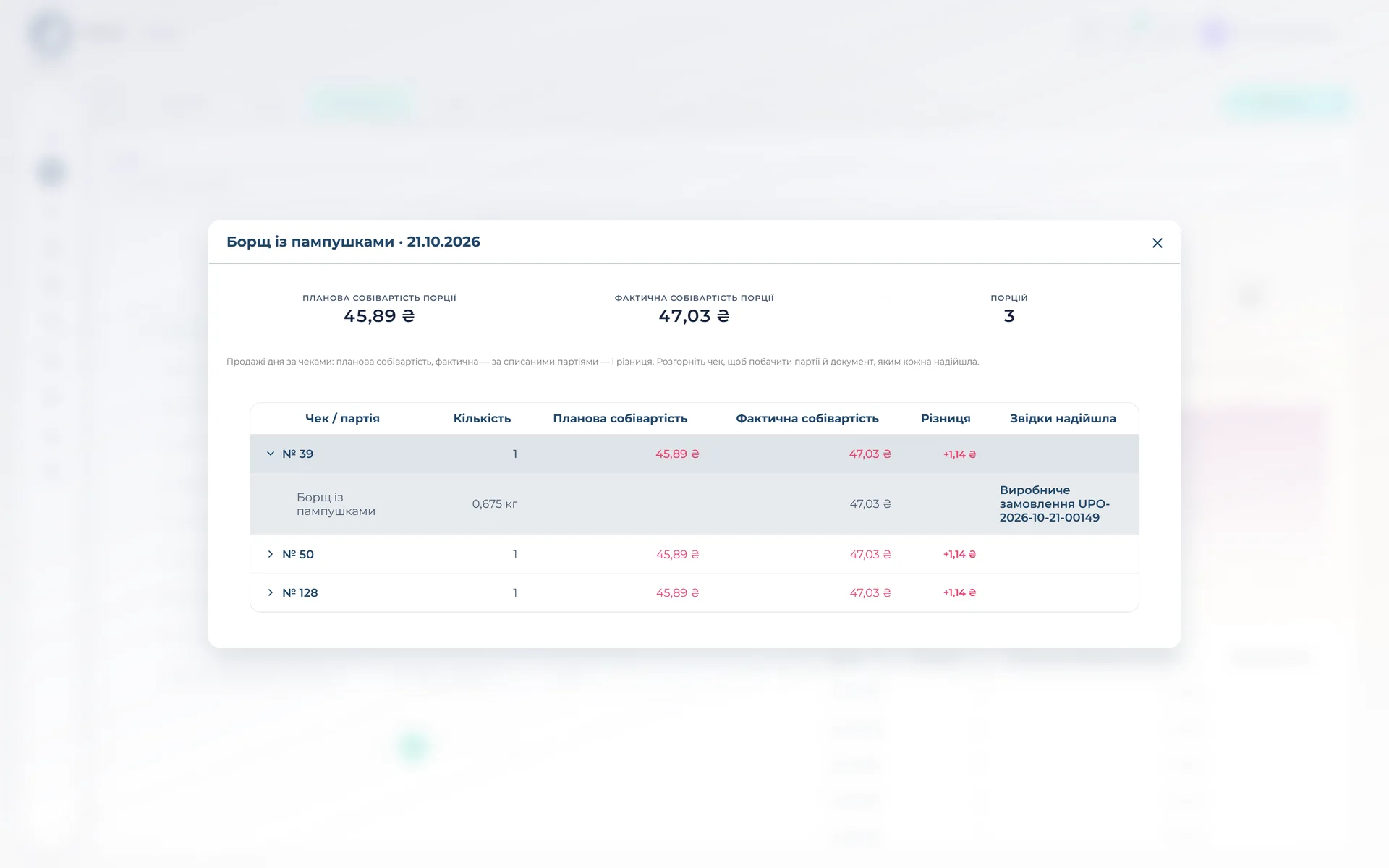Image resolution: width=1389 pixels, height=868 pixels.
Task: Click the summary Планова собівартість порції value 45,89 ₴
Action: pos(379,316)
